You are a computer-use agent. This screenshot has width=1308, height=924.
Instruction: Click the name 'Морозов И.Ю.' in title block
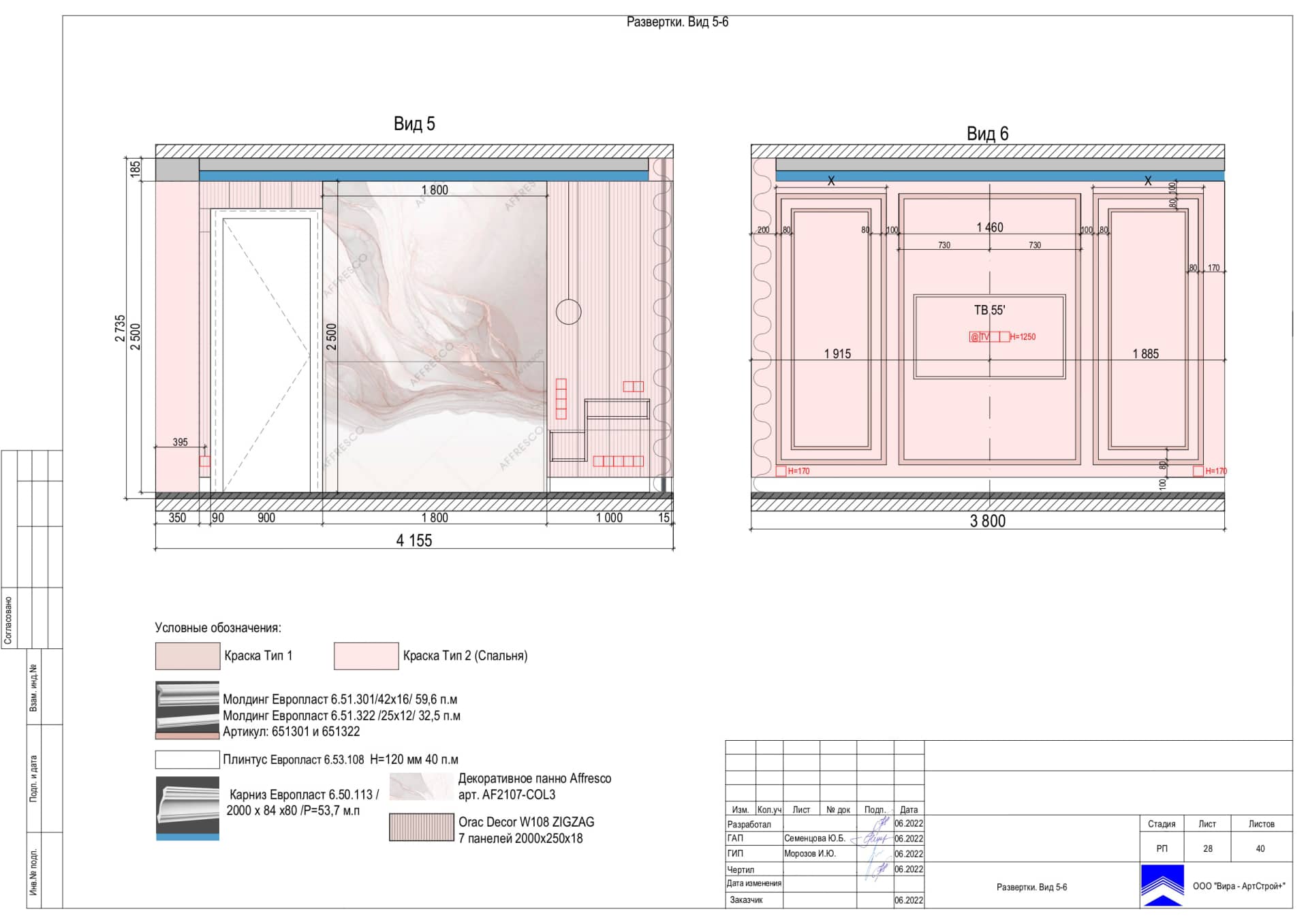point(810,853)
